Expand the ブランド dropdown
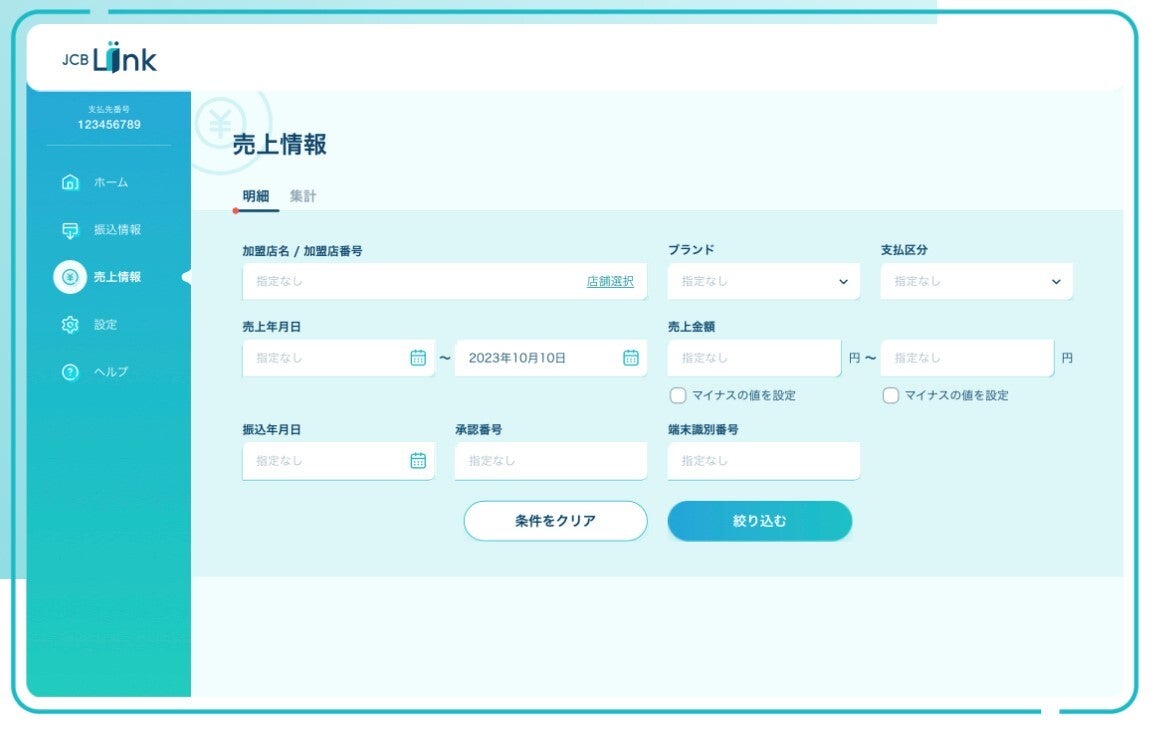 [763, 282]
